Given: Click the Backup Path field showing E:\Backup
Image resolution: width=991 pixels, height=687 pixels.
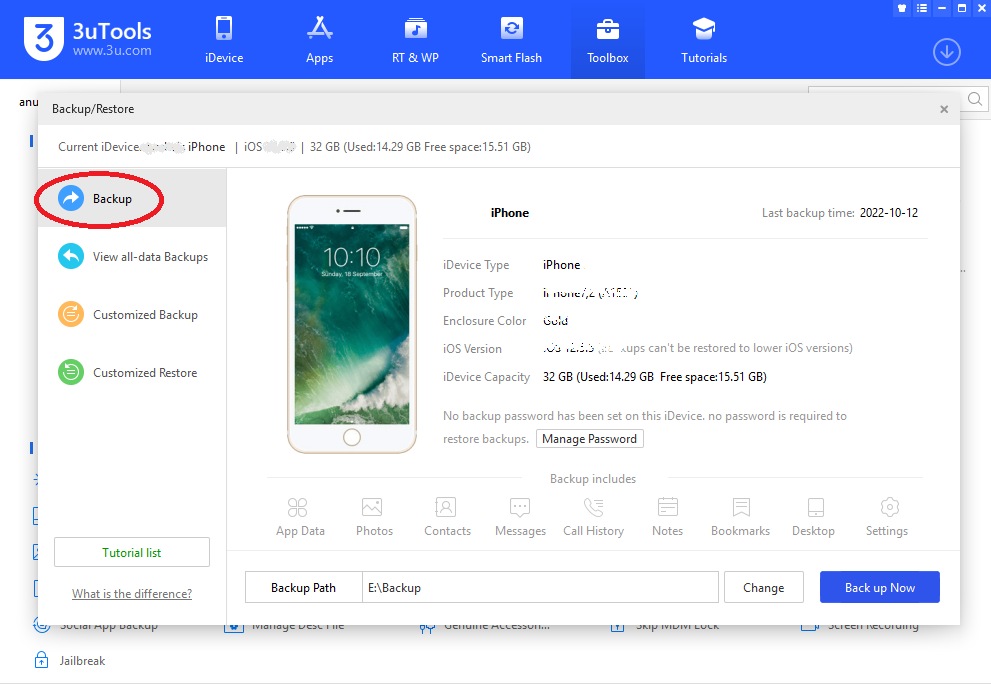Looking at the screenshot, I should click(x=540, y=588).
